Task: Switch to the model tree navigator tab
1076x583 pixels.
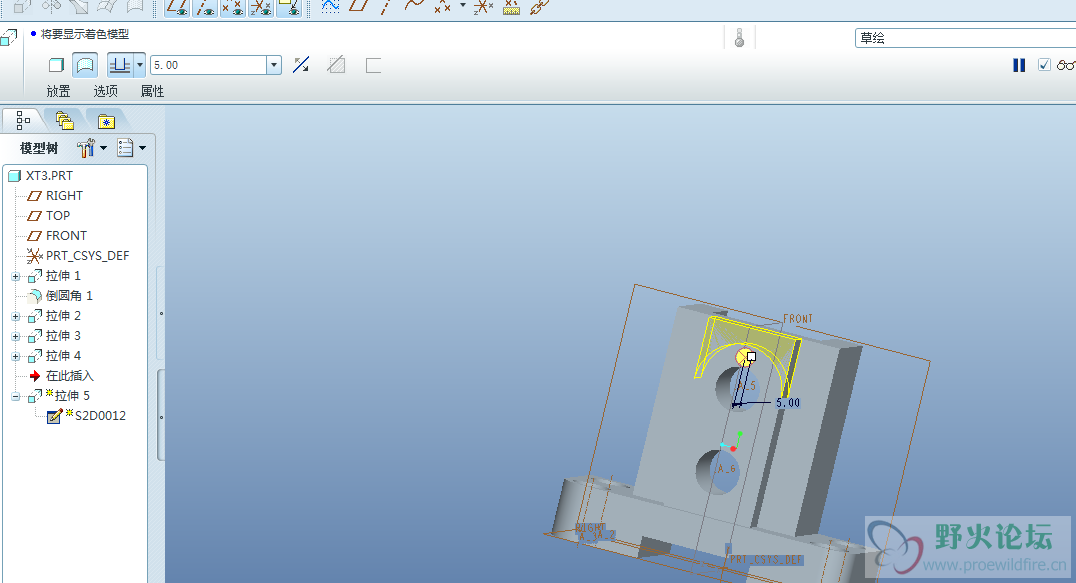Action: pyautogui.click(x=23, y=120)
